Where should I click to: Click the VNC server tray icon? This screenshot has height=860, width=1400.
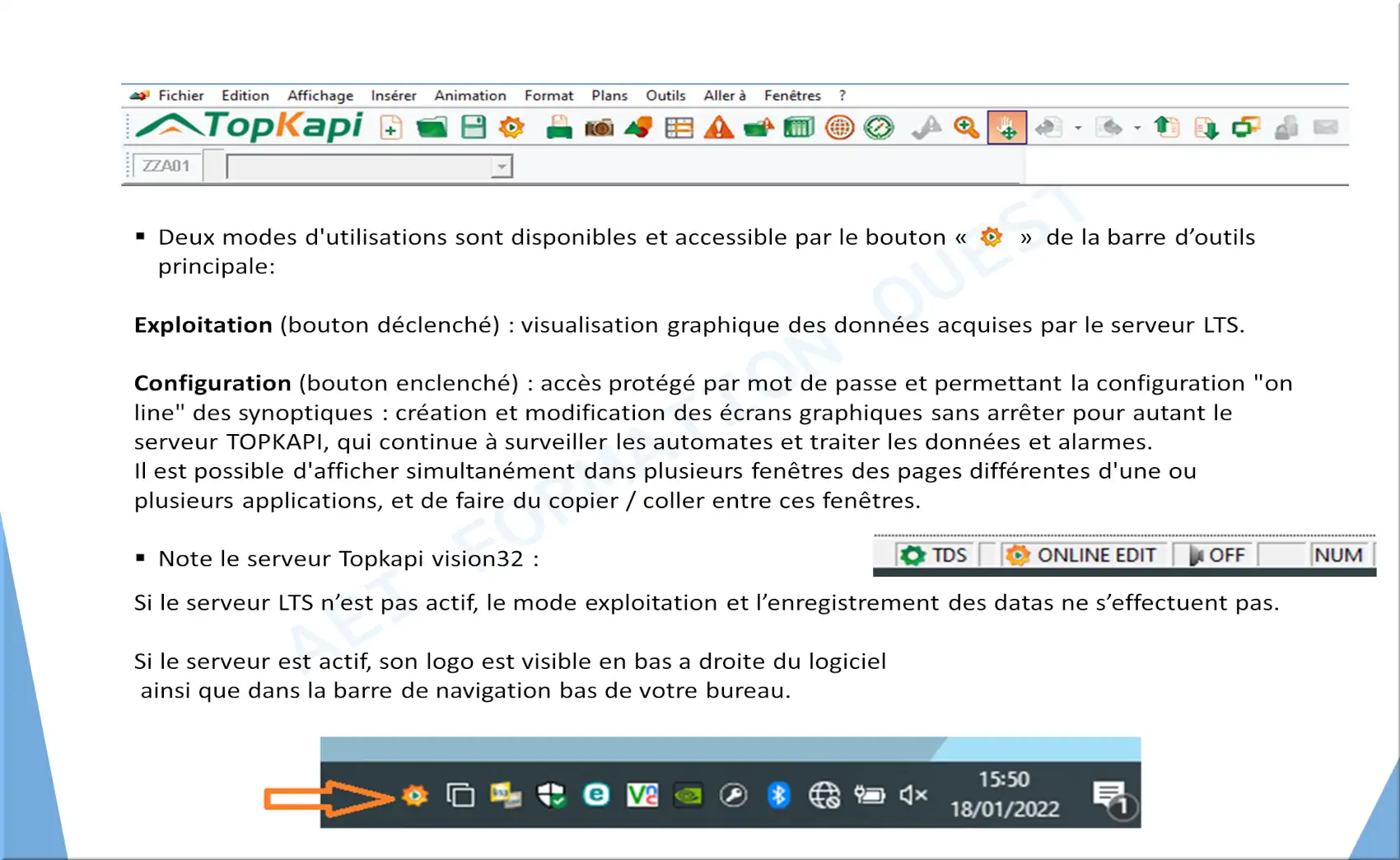pos(642,795)
